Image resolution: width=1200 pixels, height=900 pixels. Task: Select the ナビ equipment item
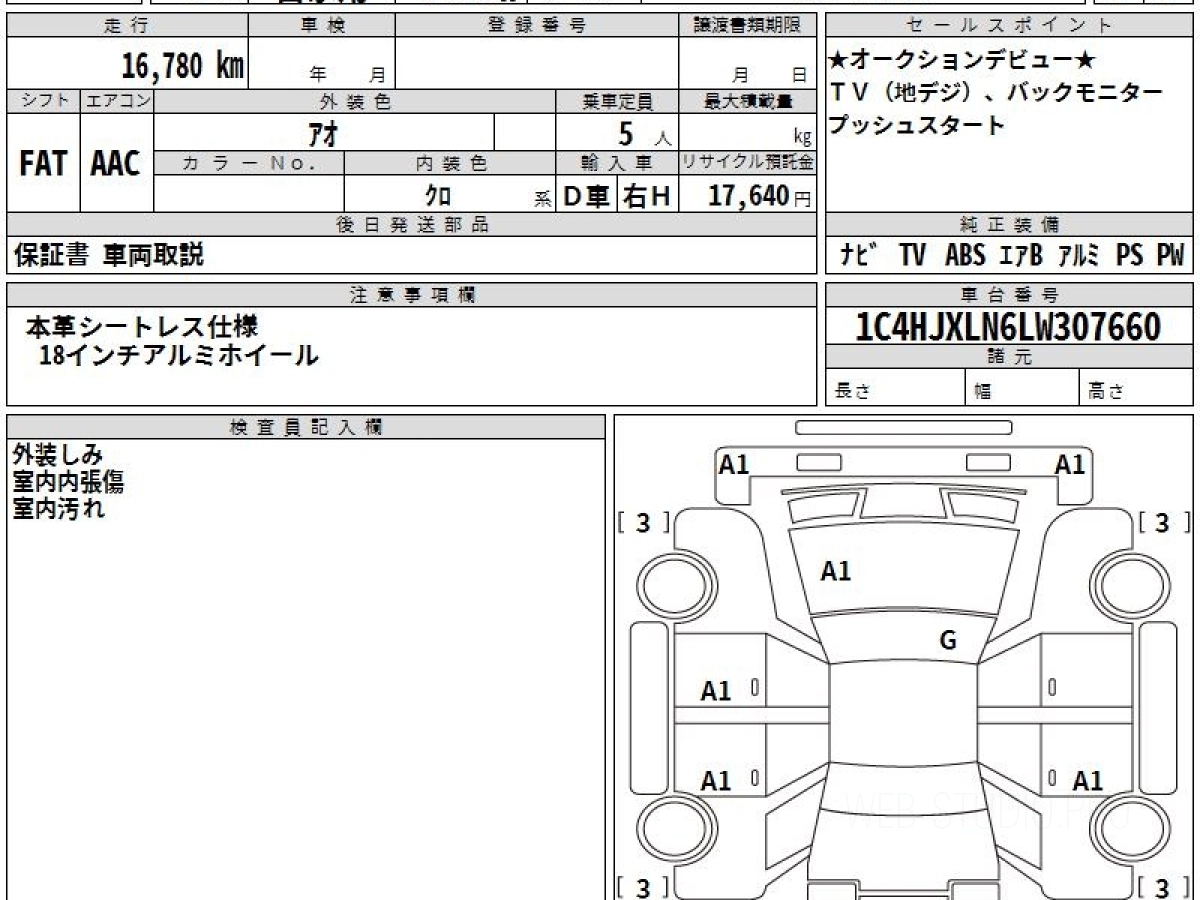point(859,255)
